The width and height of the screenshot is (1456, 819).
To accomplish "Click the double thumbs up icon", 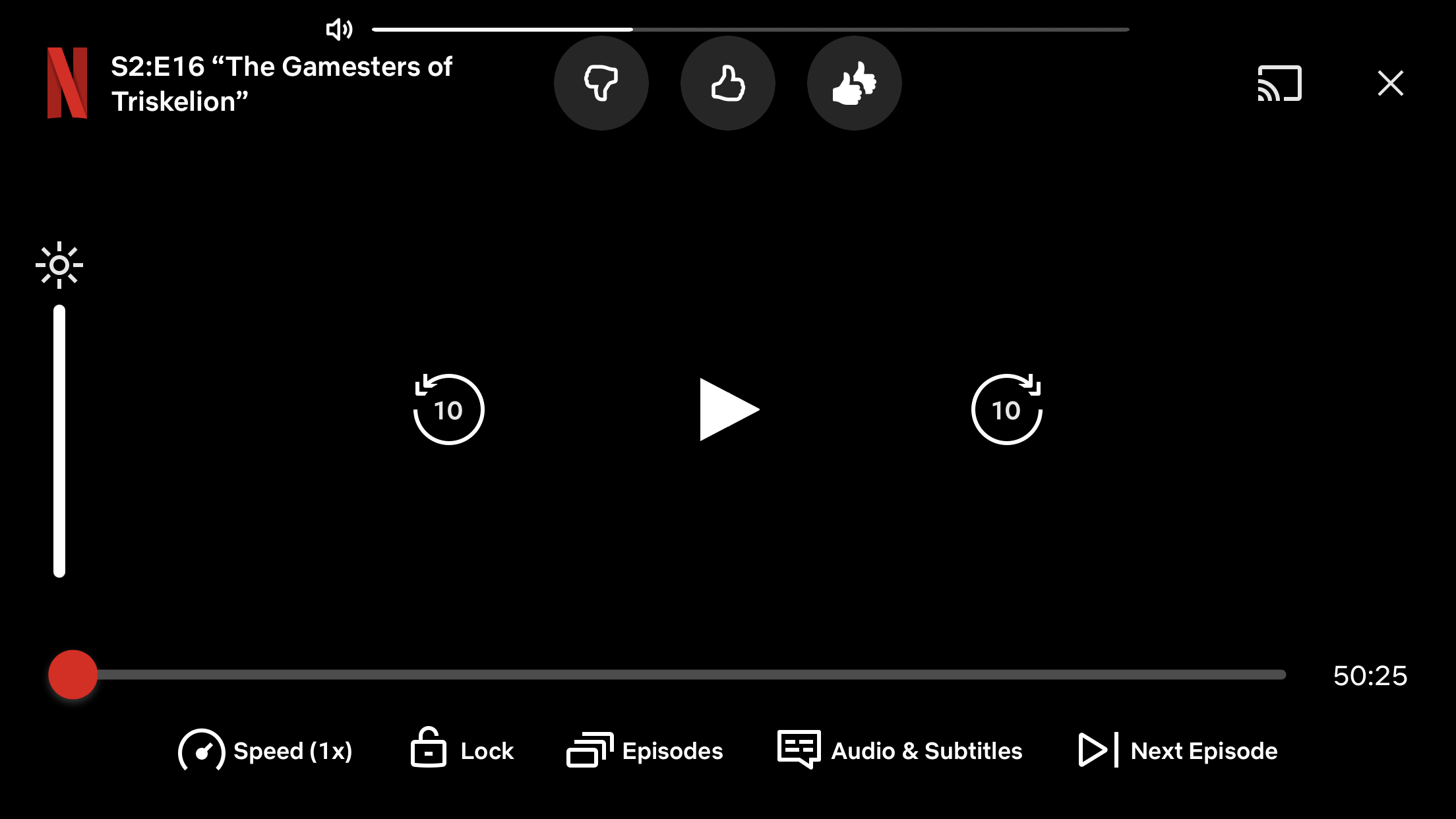I will [855, 83].
